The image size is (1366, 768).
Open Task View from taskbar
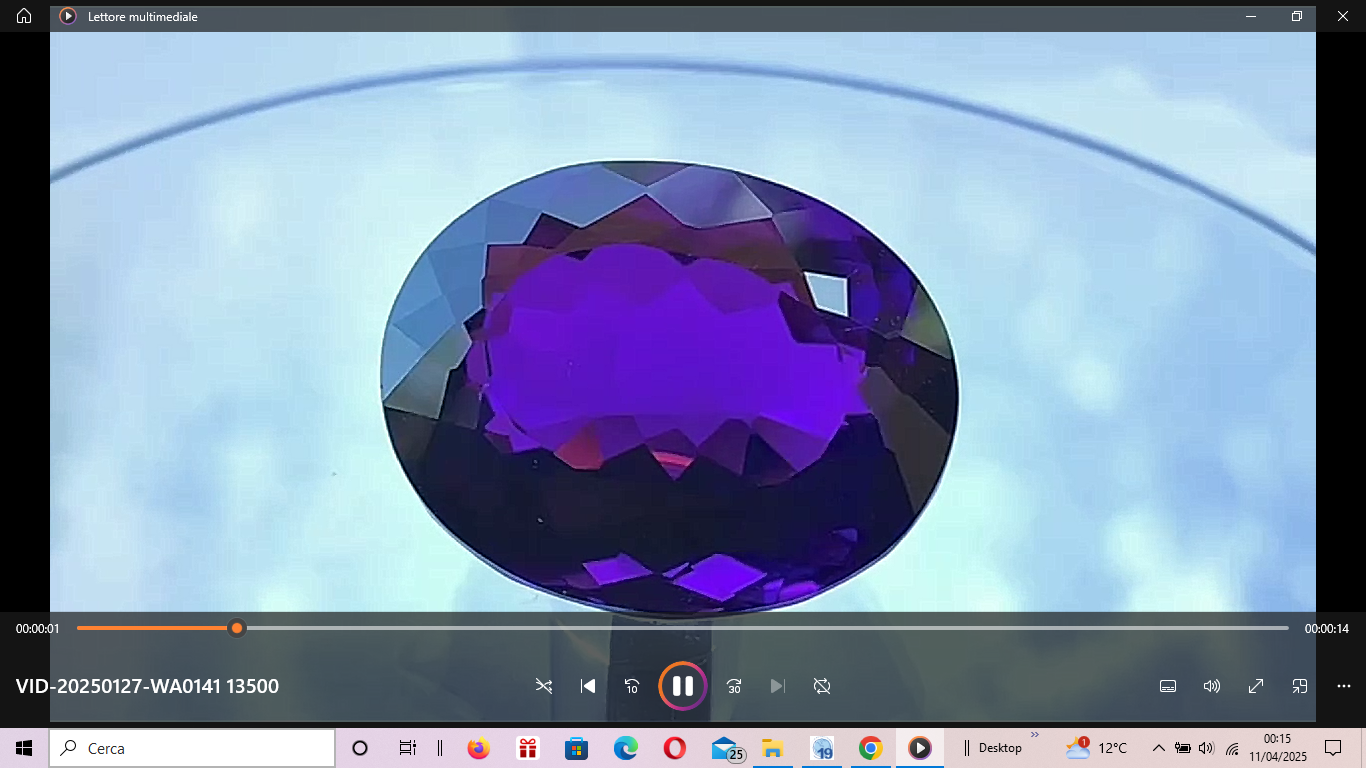(x=407, y=748)
